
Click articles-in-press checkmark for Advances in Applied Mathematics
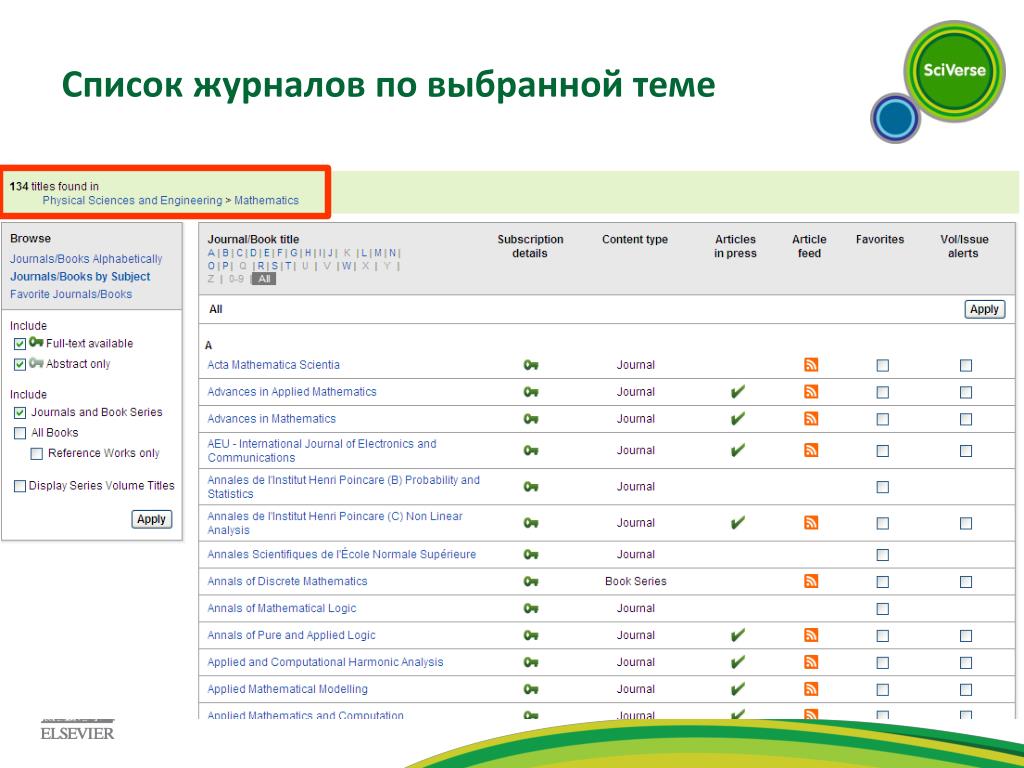click(x=737, y=392)
